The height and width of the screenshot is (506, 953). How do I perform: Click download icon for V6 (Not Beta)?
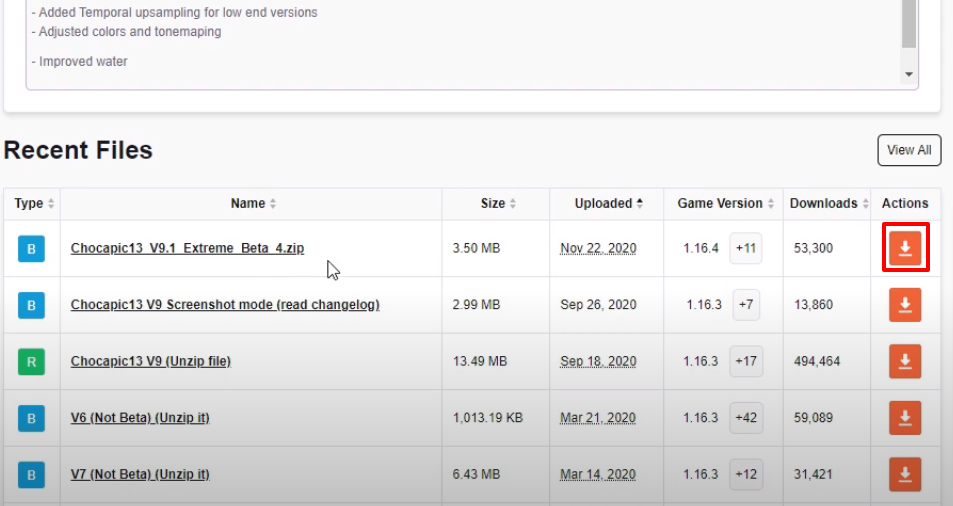pyautogui.click(x=905, y=417)
